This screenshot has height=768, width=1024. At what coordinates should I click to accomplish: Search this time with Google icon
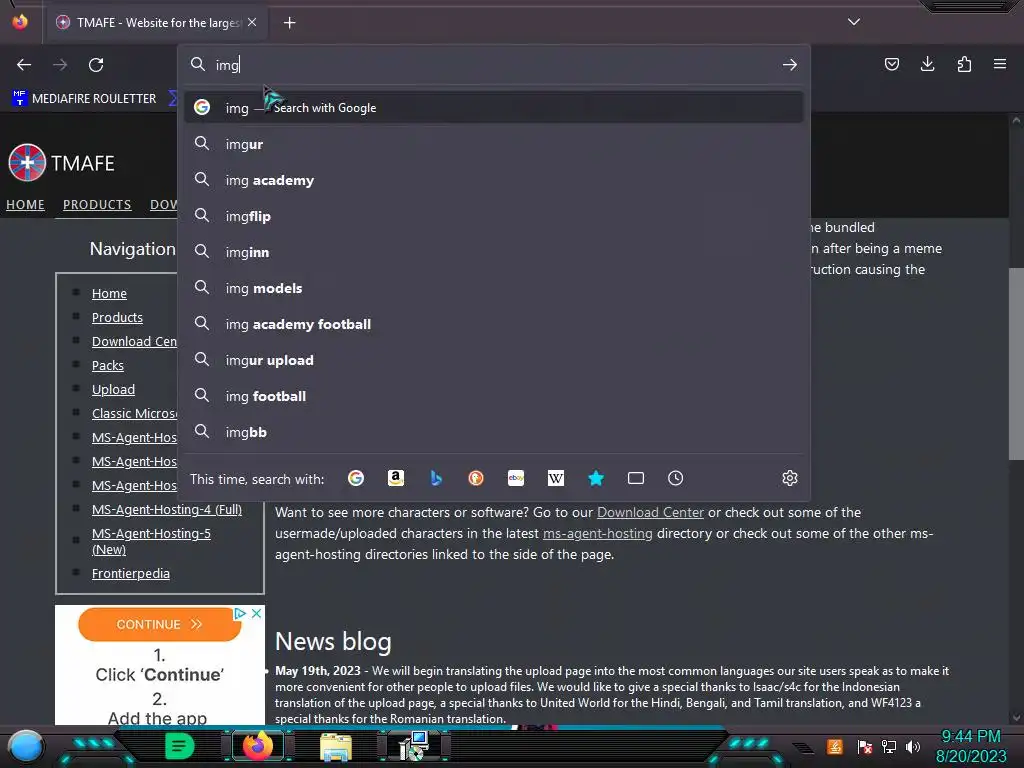[x=356, y=478]
